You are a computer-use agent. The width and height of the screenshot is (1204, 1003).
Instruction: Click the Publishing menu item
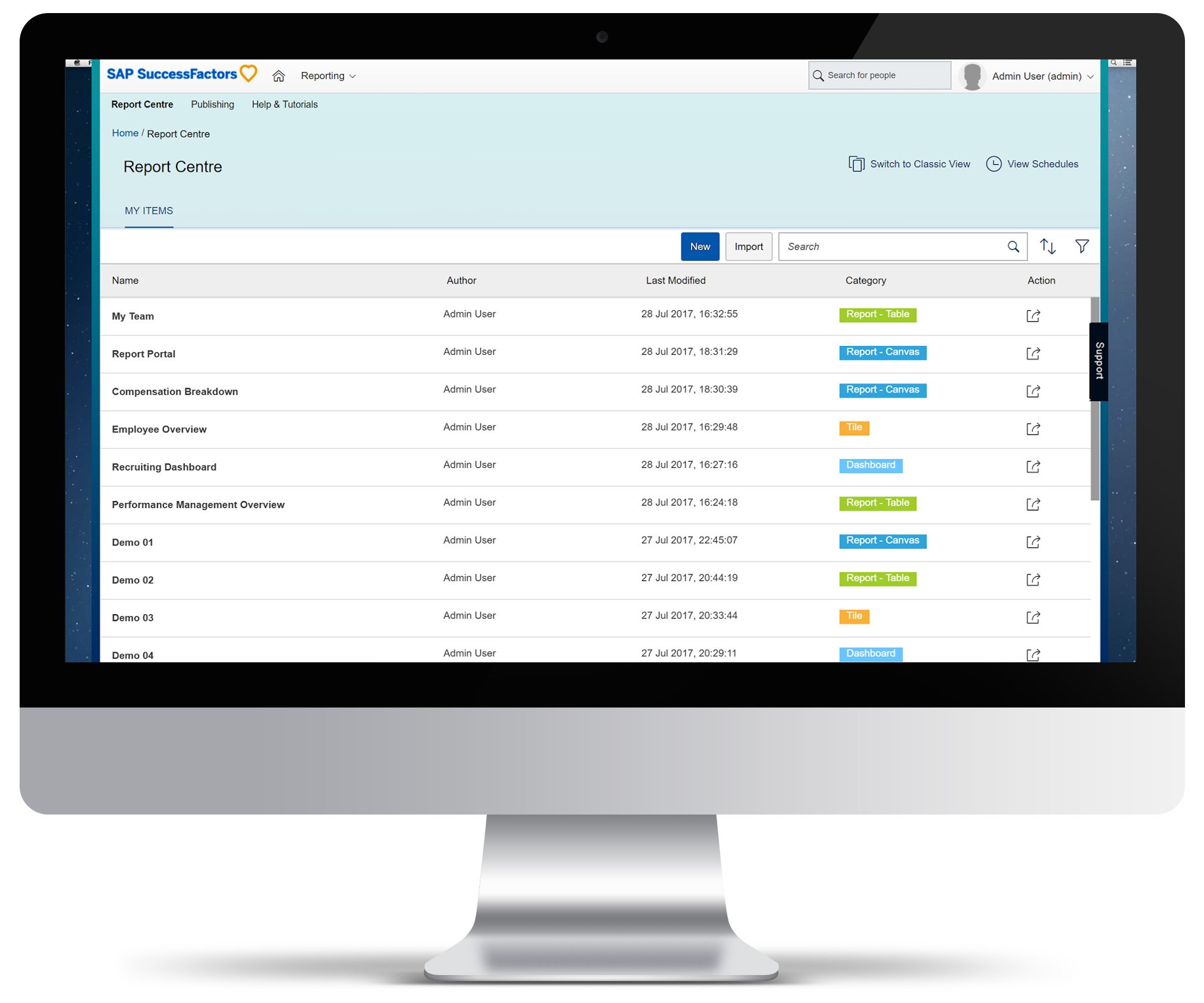211,104
